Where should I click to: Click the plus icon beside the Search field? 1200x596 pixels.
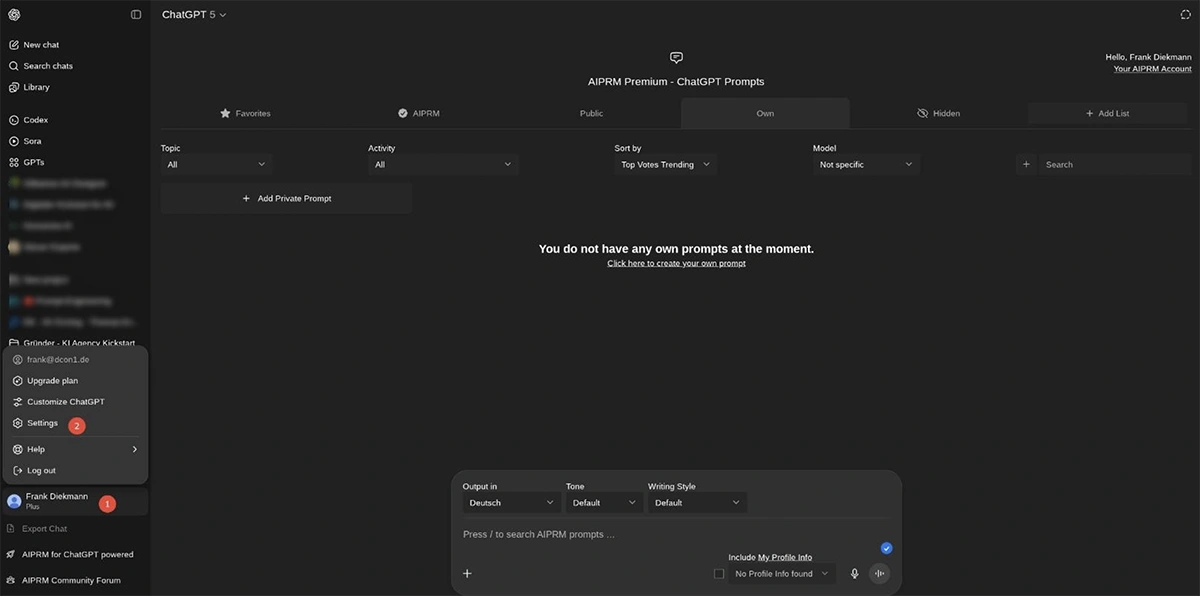point(1026,164)
